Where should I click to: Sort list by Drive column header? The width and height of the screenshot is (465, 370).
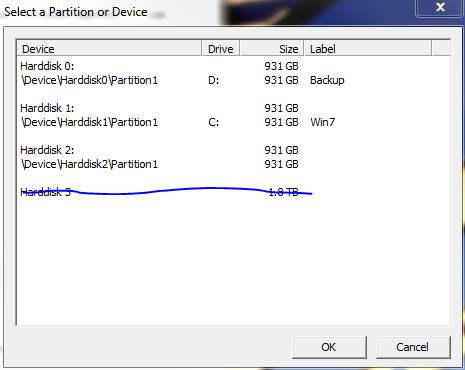click(x=221, y=49)
